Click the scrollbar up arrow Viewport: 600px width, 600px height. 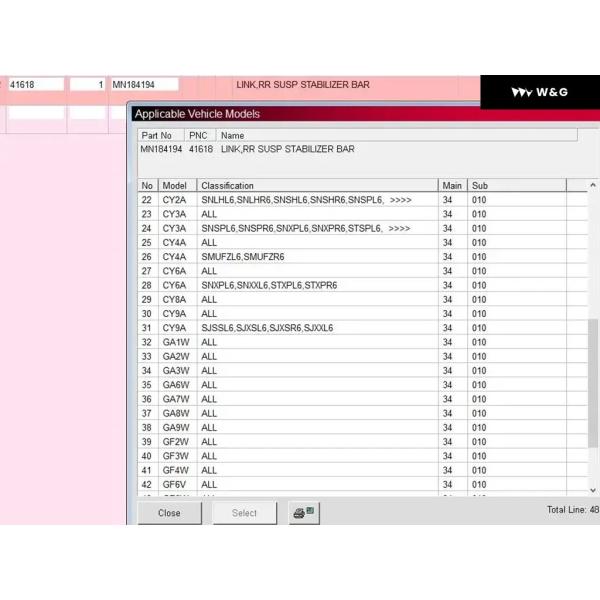tap(593, 186)
